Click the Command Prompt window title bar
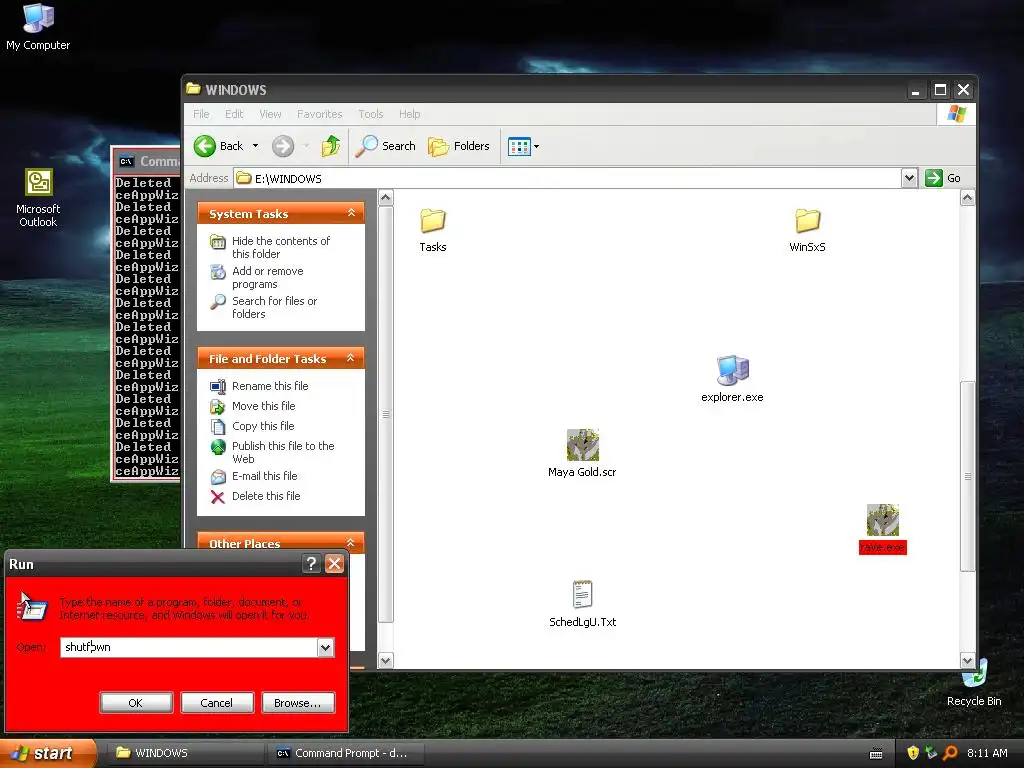1024x768 pixels. pos(148,161)
